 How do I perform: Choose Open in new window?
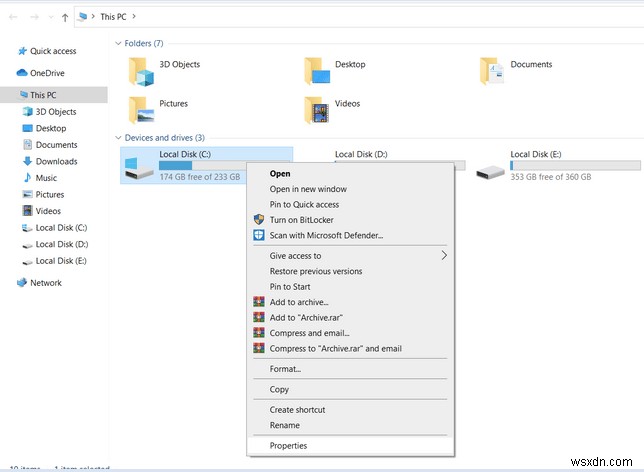click(x=350, y=189)
